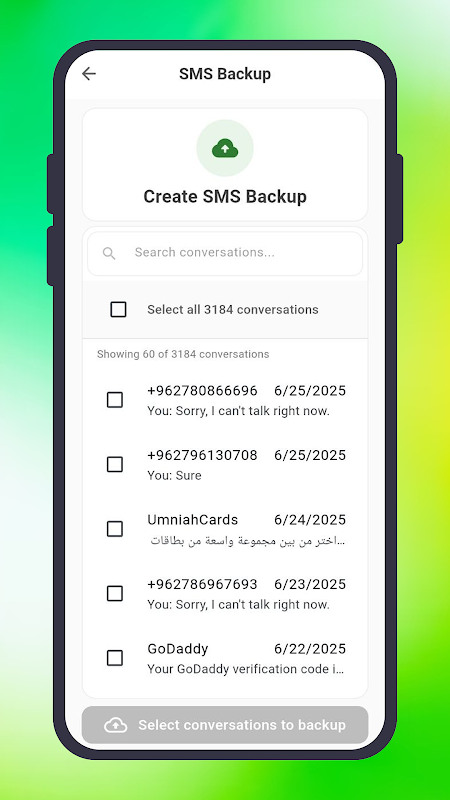
Task: Click the magnifier search icon
Action: [x=109, y=253]
